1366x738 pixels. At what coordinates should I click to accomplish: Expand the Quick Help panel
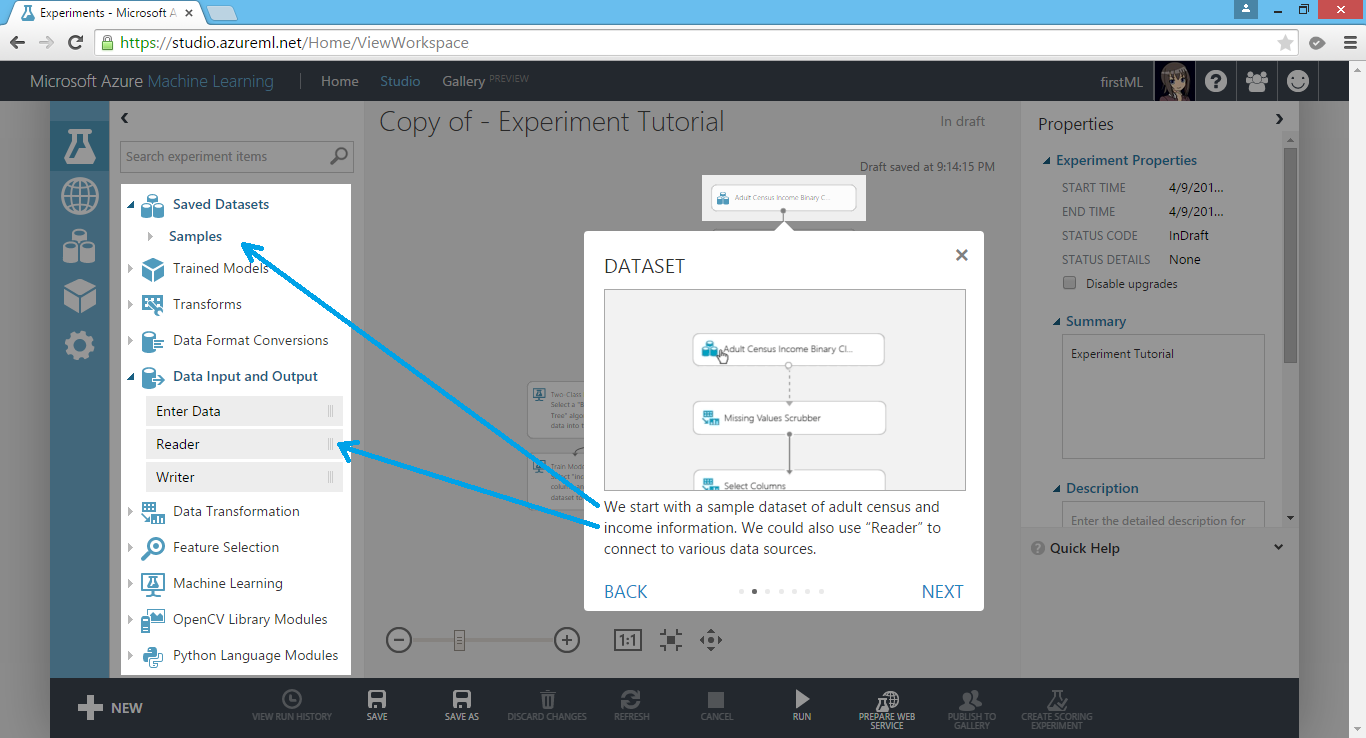(x=1278, y=548)
